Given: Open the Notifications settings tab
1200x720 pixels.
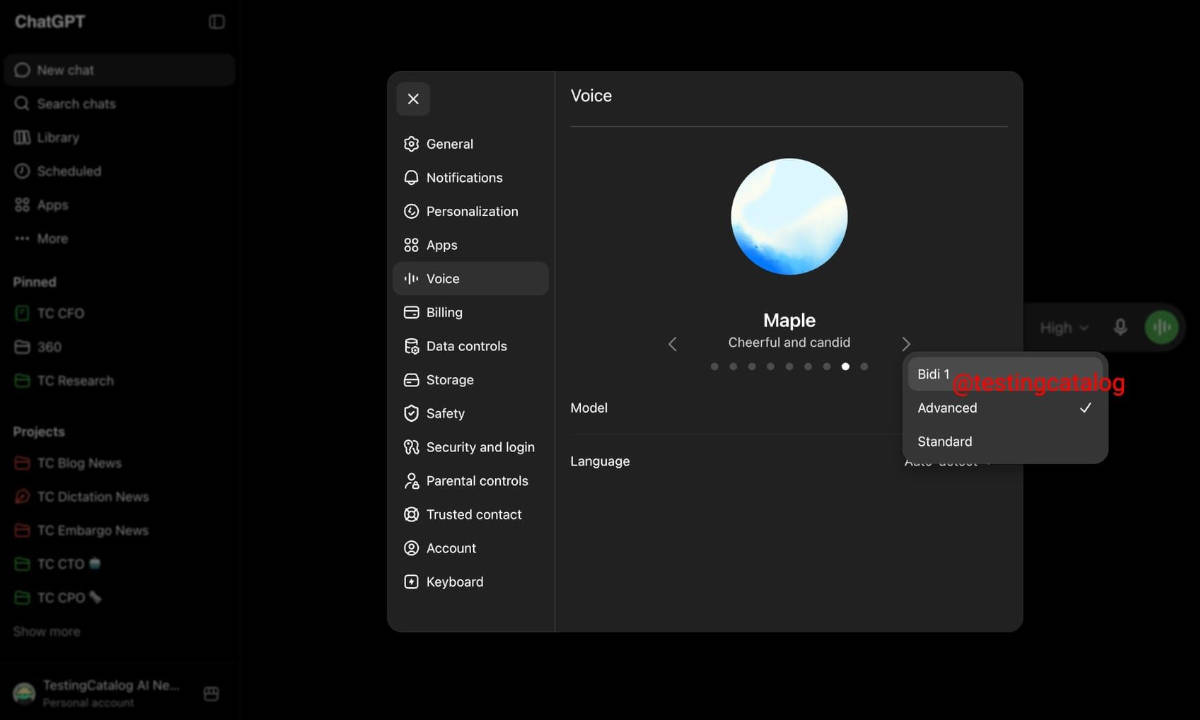Looking at the screenshot, I should click(471, 178).
